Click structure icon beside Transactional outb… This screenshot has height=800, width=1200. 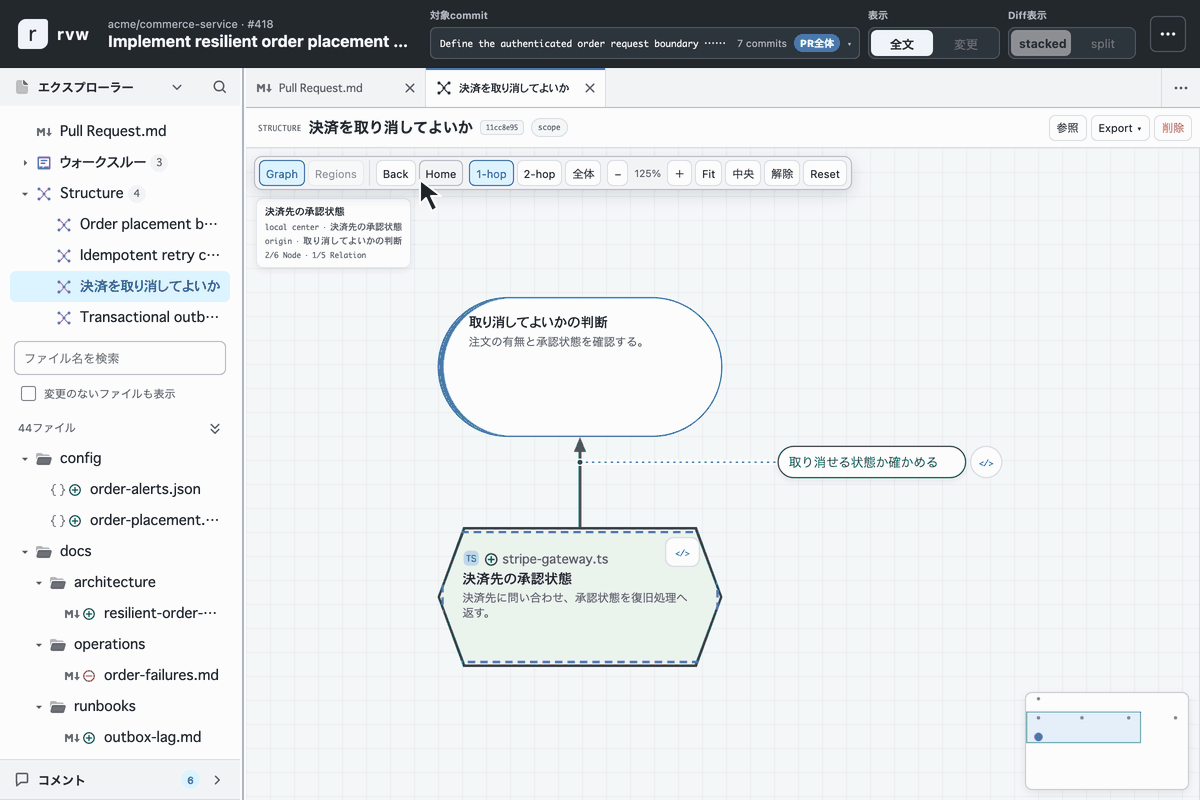click(64, 317)
